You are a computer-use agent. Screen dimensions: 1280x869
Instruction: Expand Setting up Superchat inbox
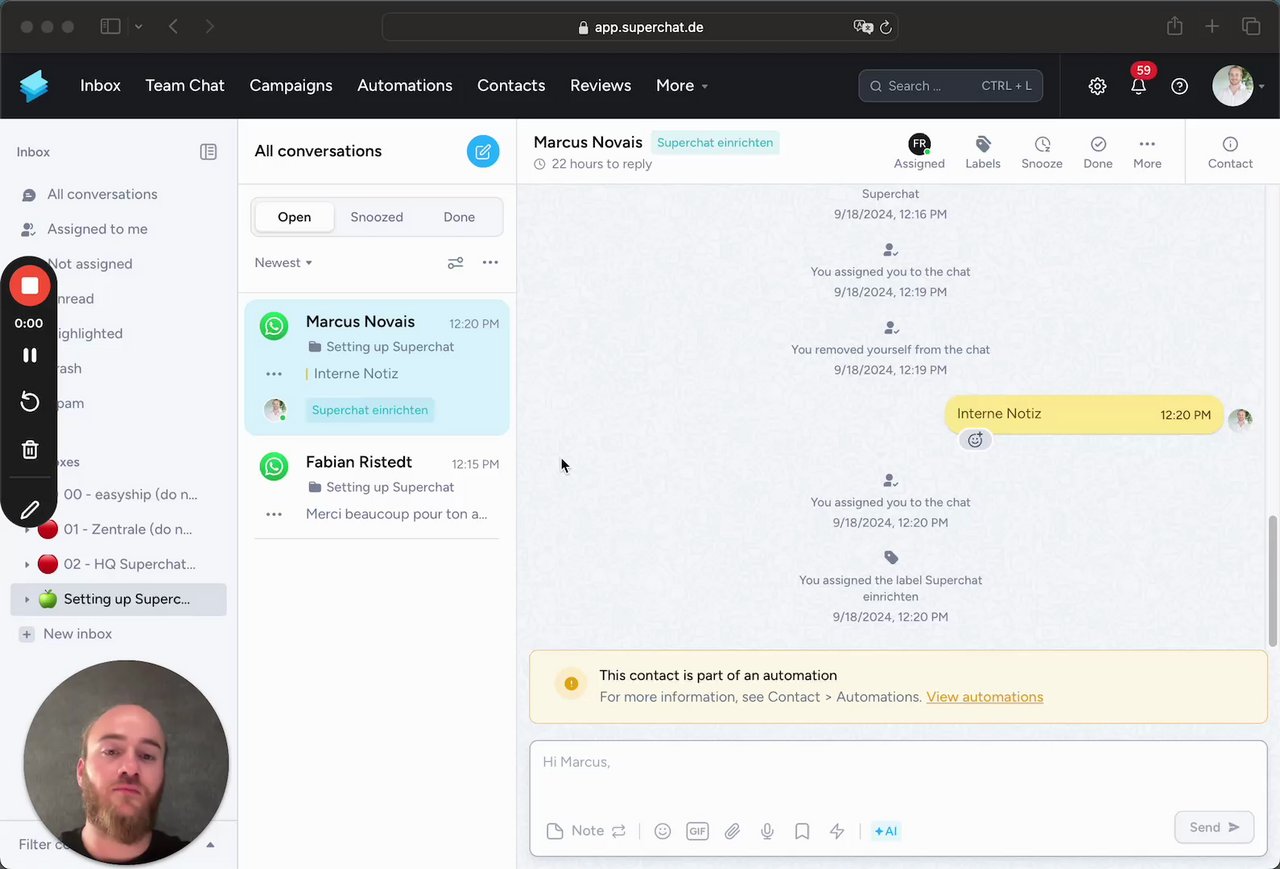27,599
